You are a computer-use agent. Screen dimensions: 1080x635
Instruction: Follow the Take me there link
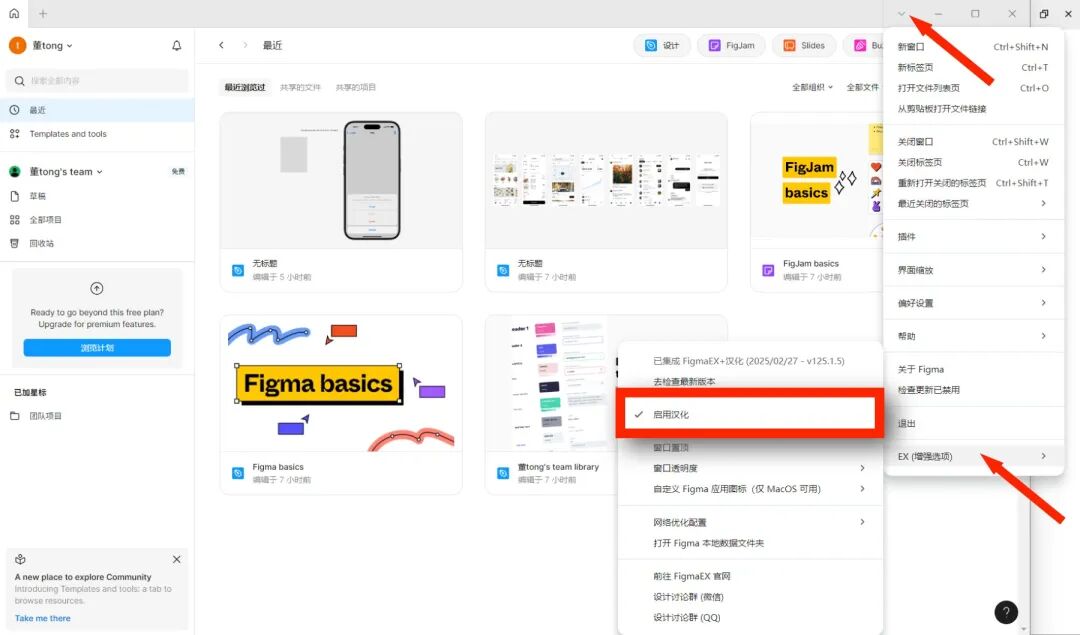(x=43, y=618)
